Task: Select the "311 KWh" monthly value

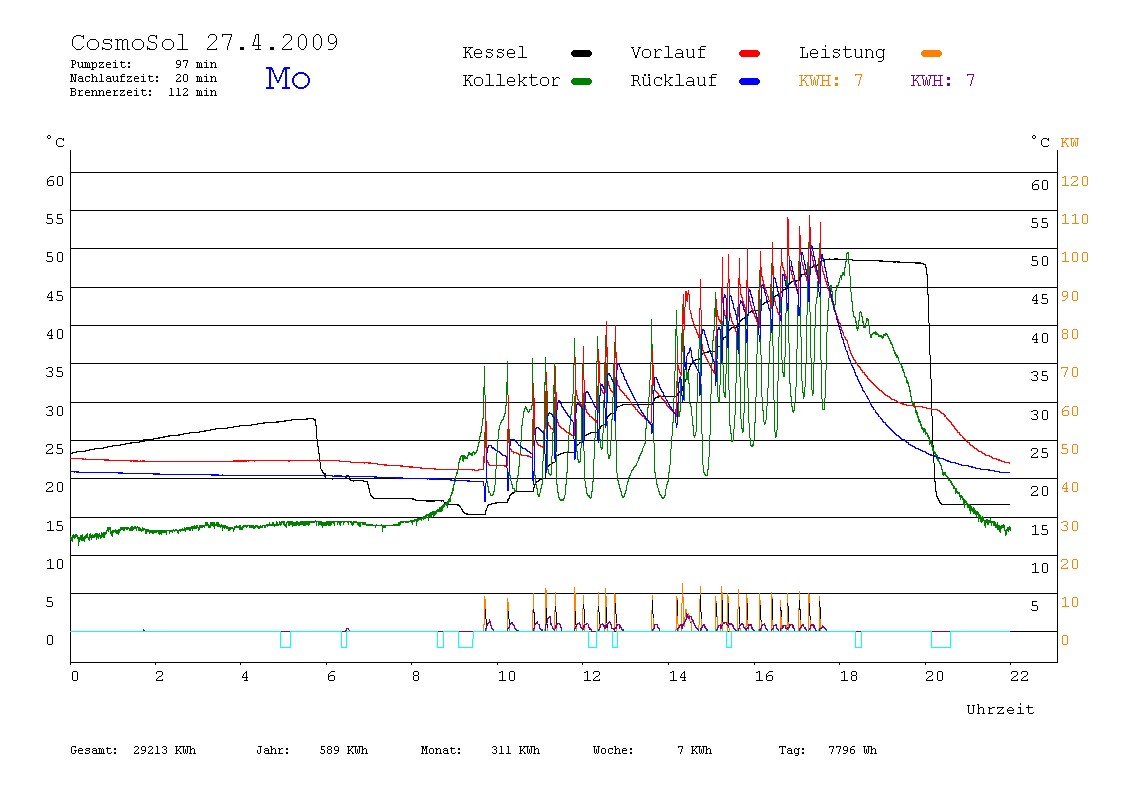Action: [x=515, y=750]
